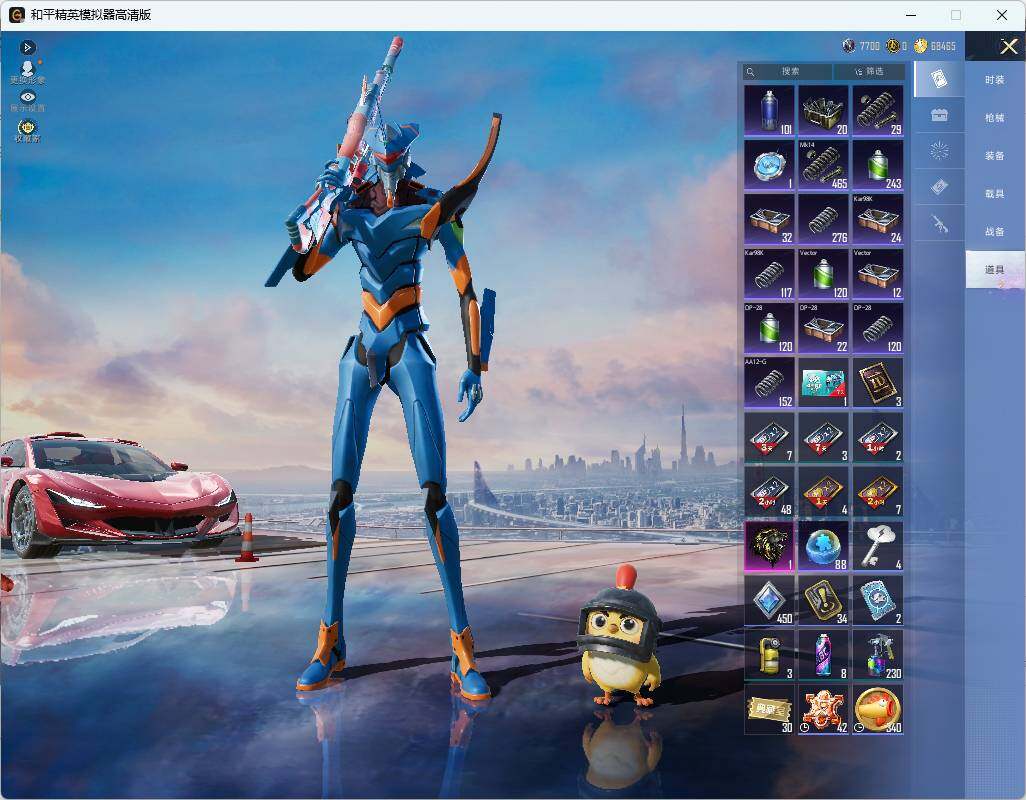Select the supply crate sub-category tab
This screenshot has width=1026, height=800.
939,116
